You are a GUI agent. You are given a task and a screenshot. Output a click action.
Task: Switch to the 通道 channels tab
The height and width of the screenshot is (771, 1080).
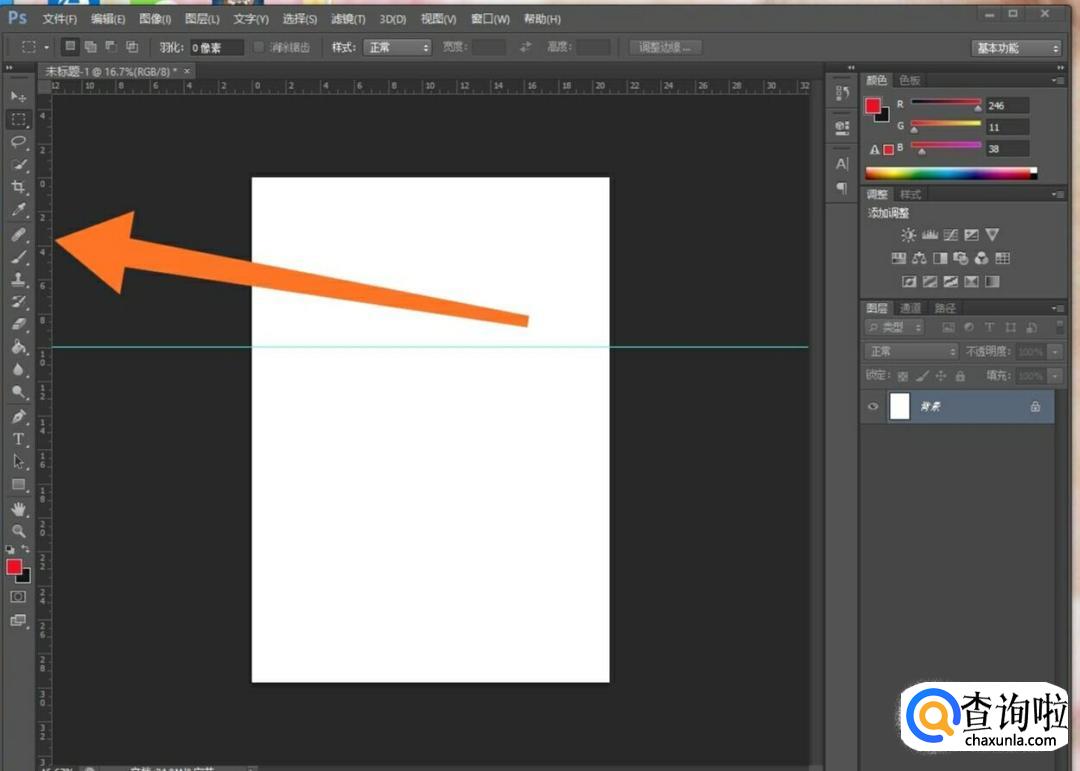pyautogui.click(x=910, y=308)
